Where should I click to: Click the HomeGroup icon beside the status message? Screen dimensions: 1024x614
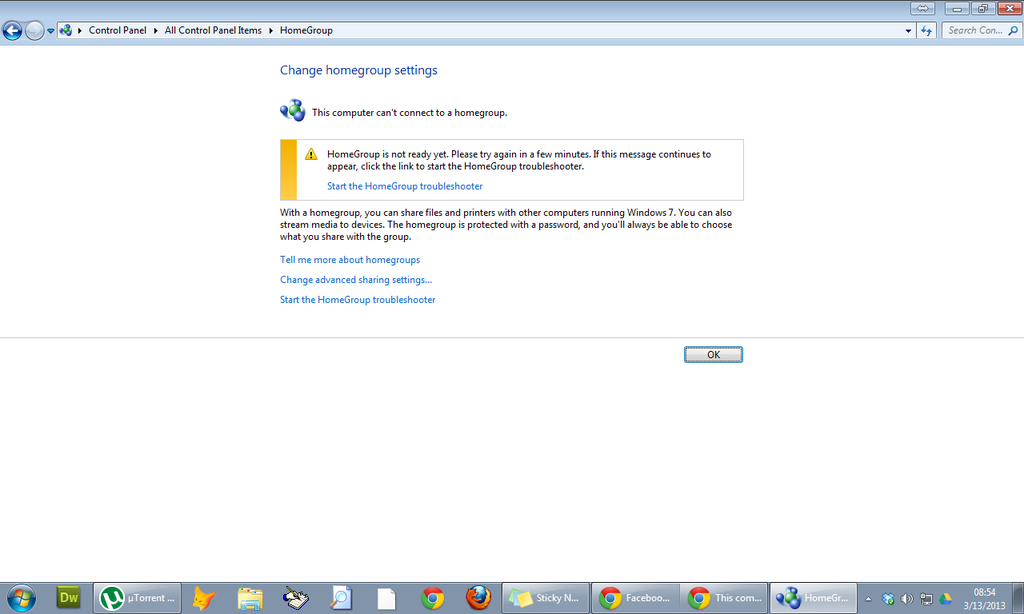coord(292,110)
